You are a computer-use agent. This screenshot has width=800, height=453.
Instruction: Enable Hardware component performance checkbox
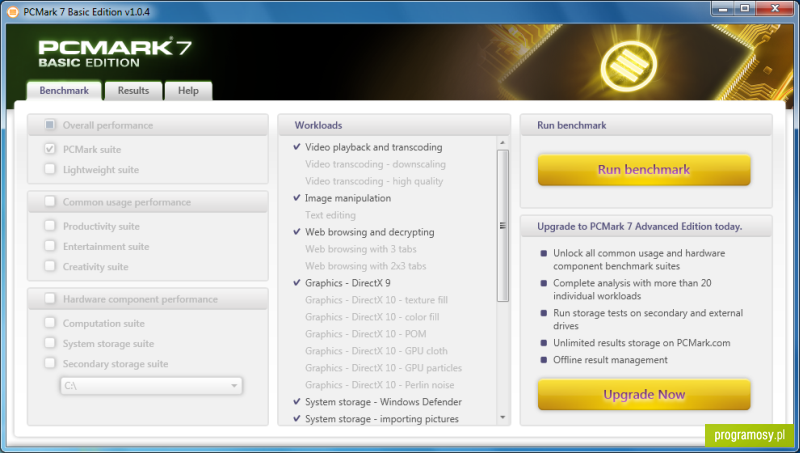pyautogui.click(x=49, y=298)
